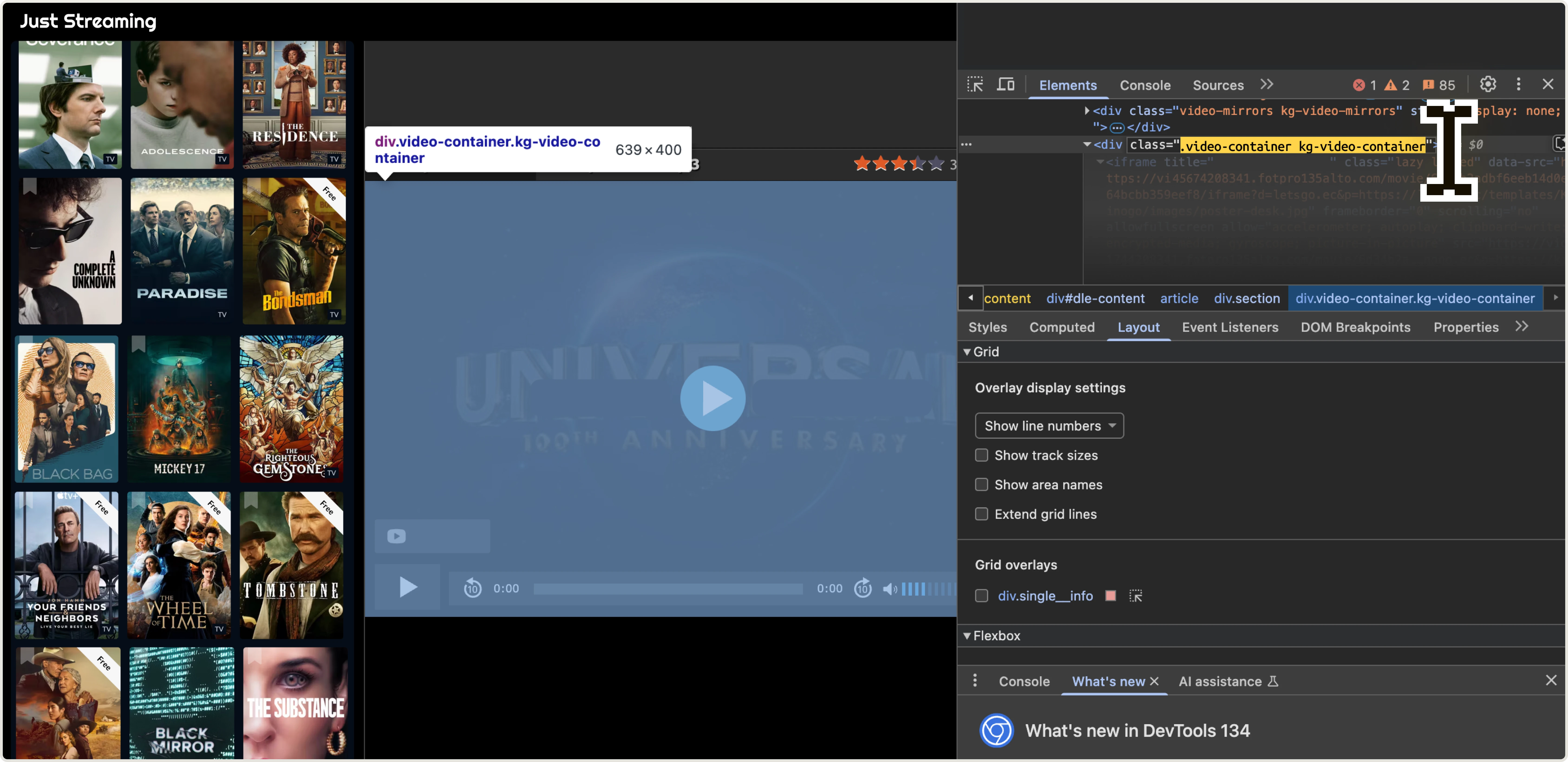Toggle the device toolbar icon
The height and width of the screenshot is (762, 1568).
click(x=1006, y=85)
